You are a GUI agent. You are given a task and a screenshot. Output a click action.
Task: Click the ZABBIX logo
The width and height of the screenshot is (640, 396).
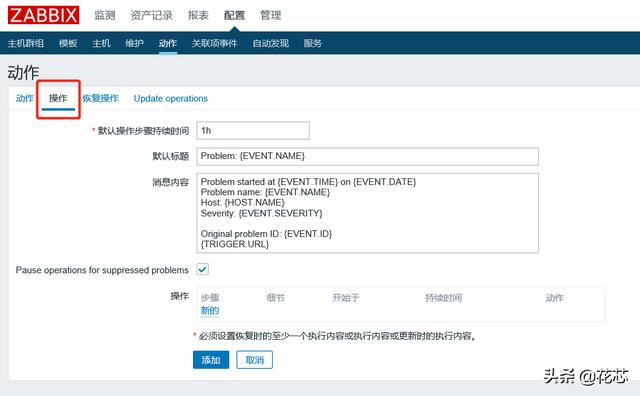click(43, 15)
